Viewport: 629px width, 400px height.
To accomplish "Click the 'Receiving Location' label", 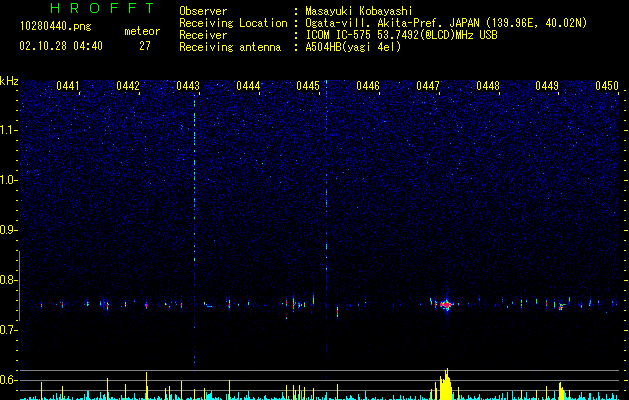I will [x=233, y=23].
